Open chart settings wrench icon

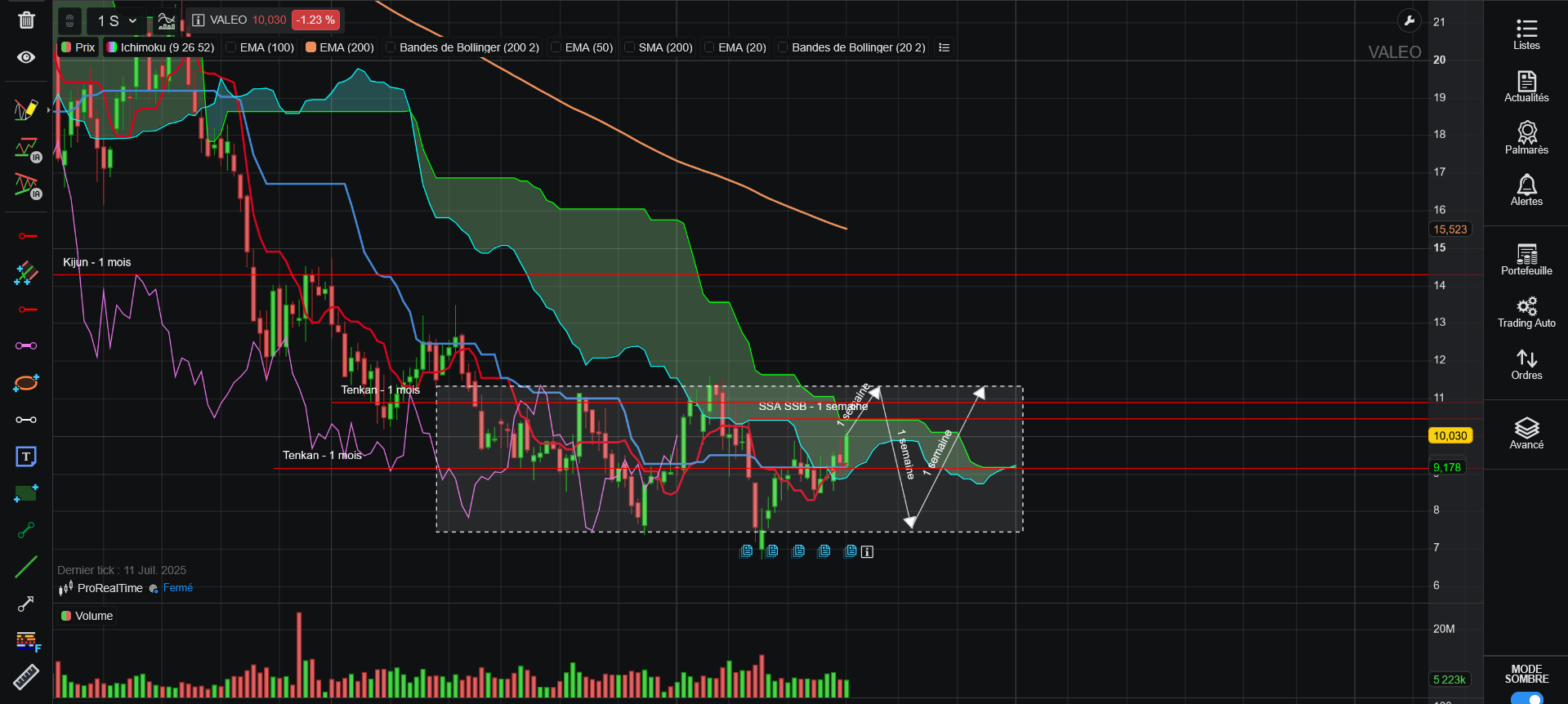[x=1409, y=20]
